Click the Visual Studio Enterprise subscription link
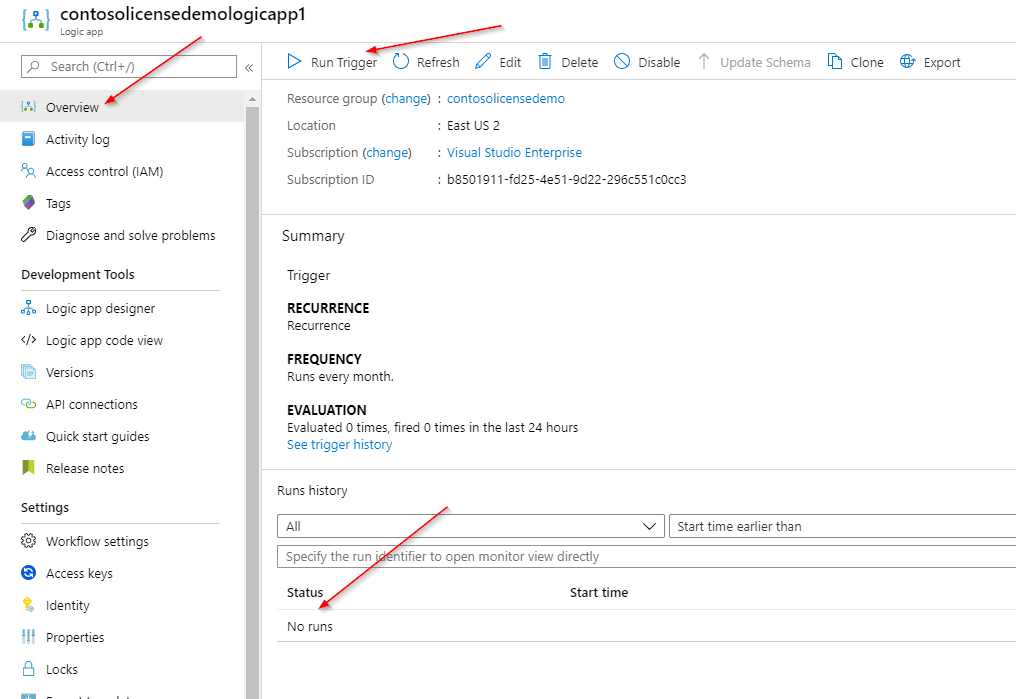Screen dimensions: 1016x699 514,153
